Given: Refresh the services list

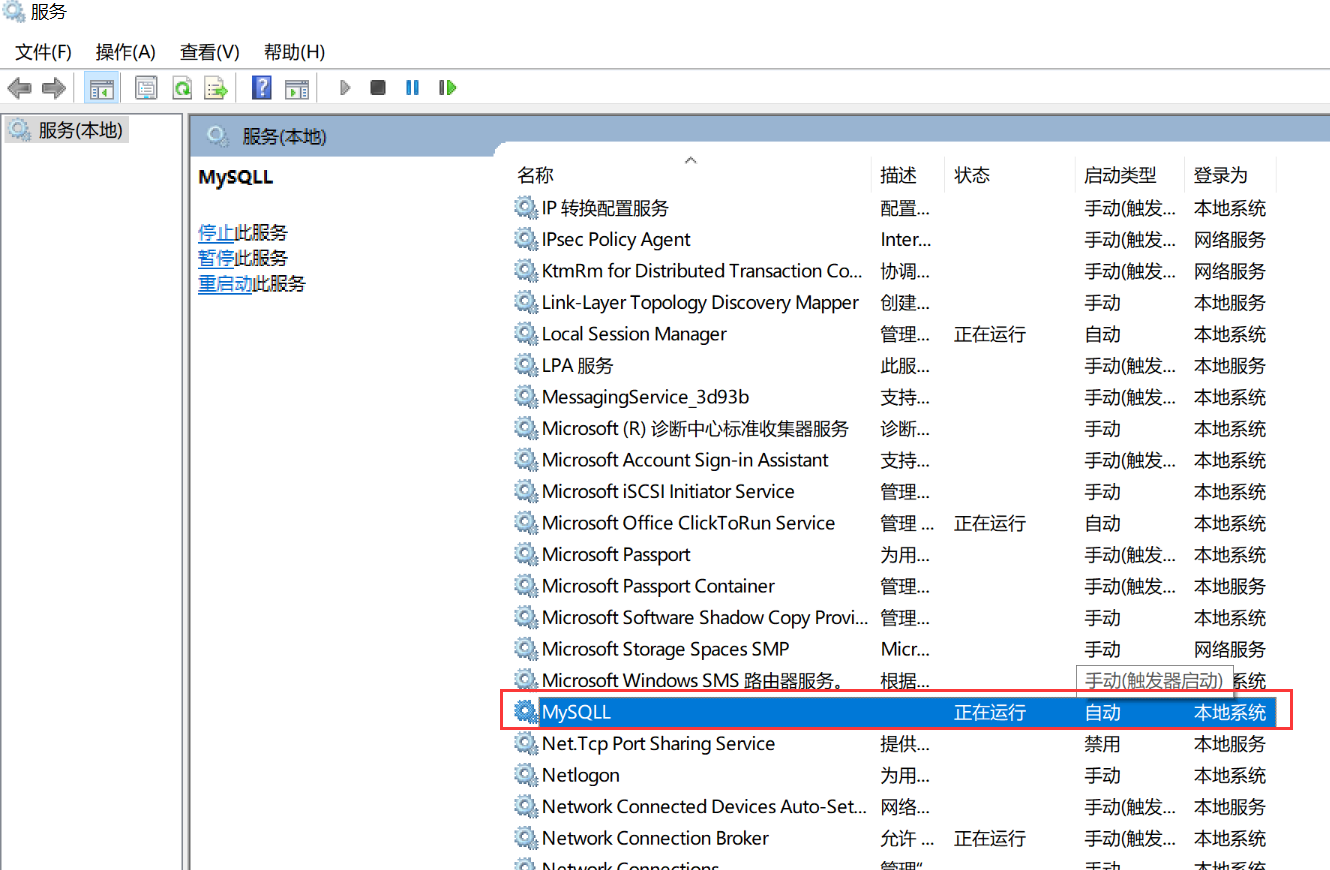Looking at the screenshot, I should point(181,88).
